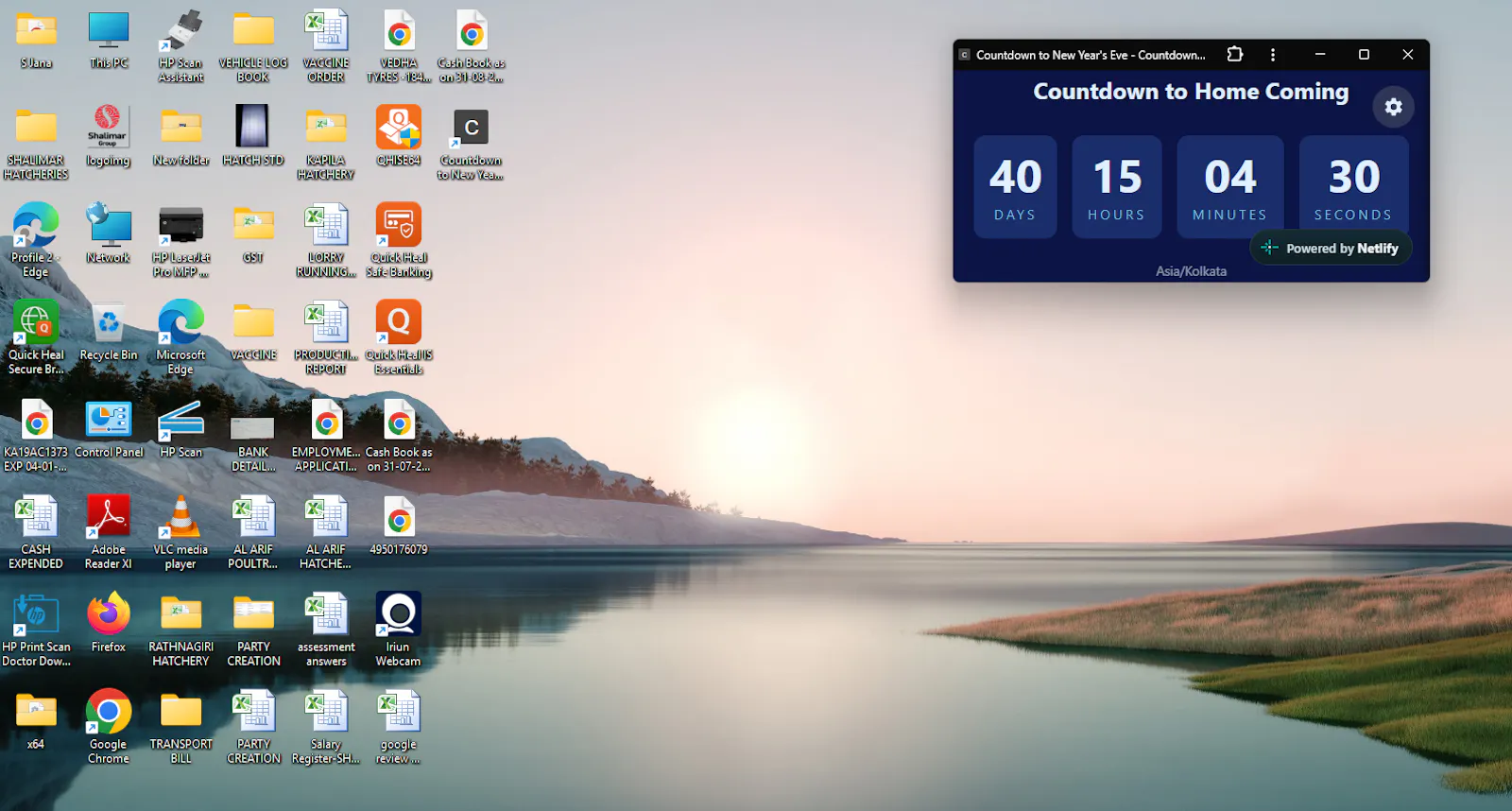Select the 30 Seconds countdown tile
1512x811 pixels.
click(x=1353, y=187)
